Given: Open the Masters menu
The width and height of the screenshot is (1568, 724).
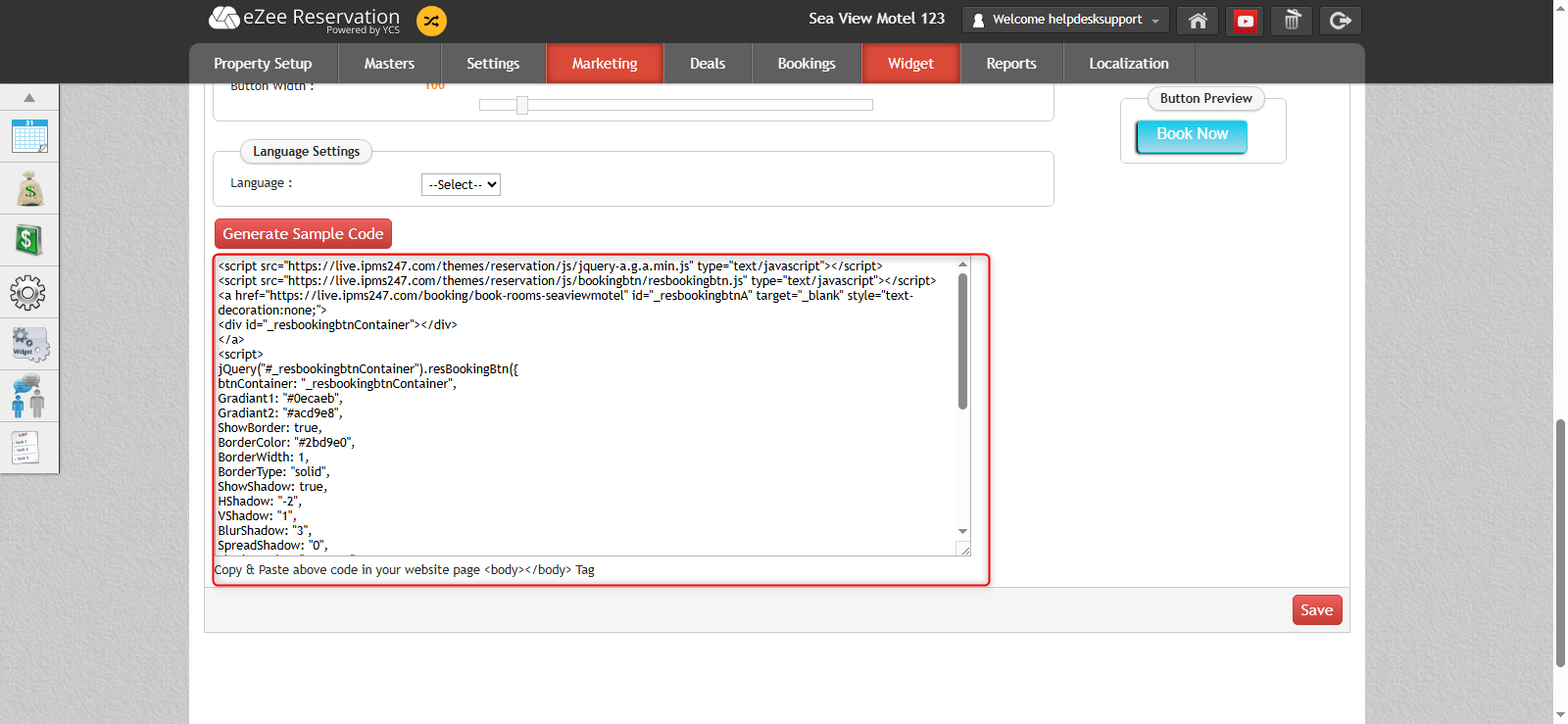Looking at the screenshot, I should [x=389, y=64].
